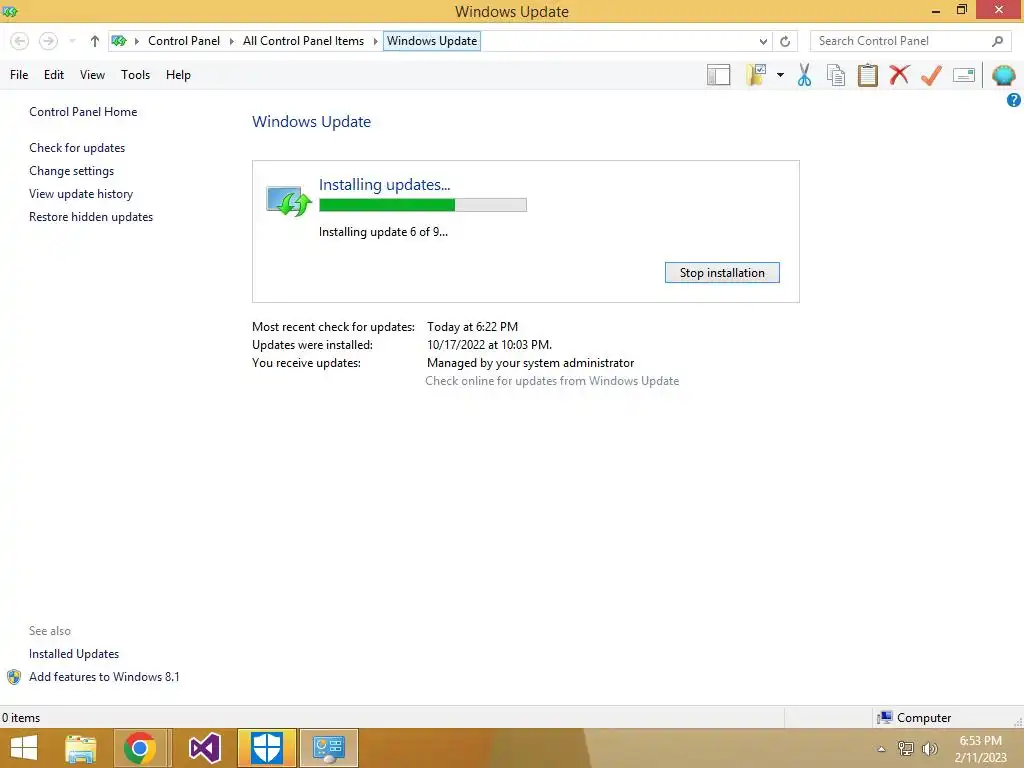Open the address bar history dropdown
The image size is (1024, 768).
pos(763,41)
